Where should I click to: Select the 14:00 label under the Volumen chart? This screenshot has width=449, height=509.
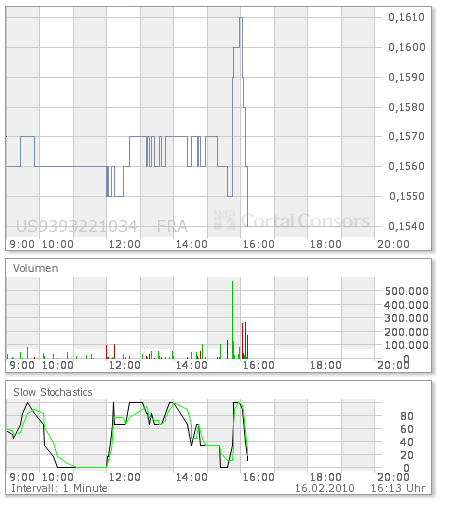[x=192, y=365]
